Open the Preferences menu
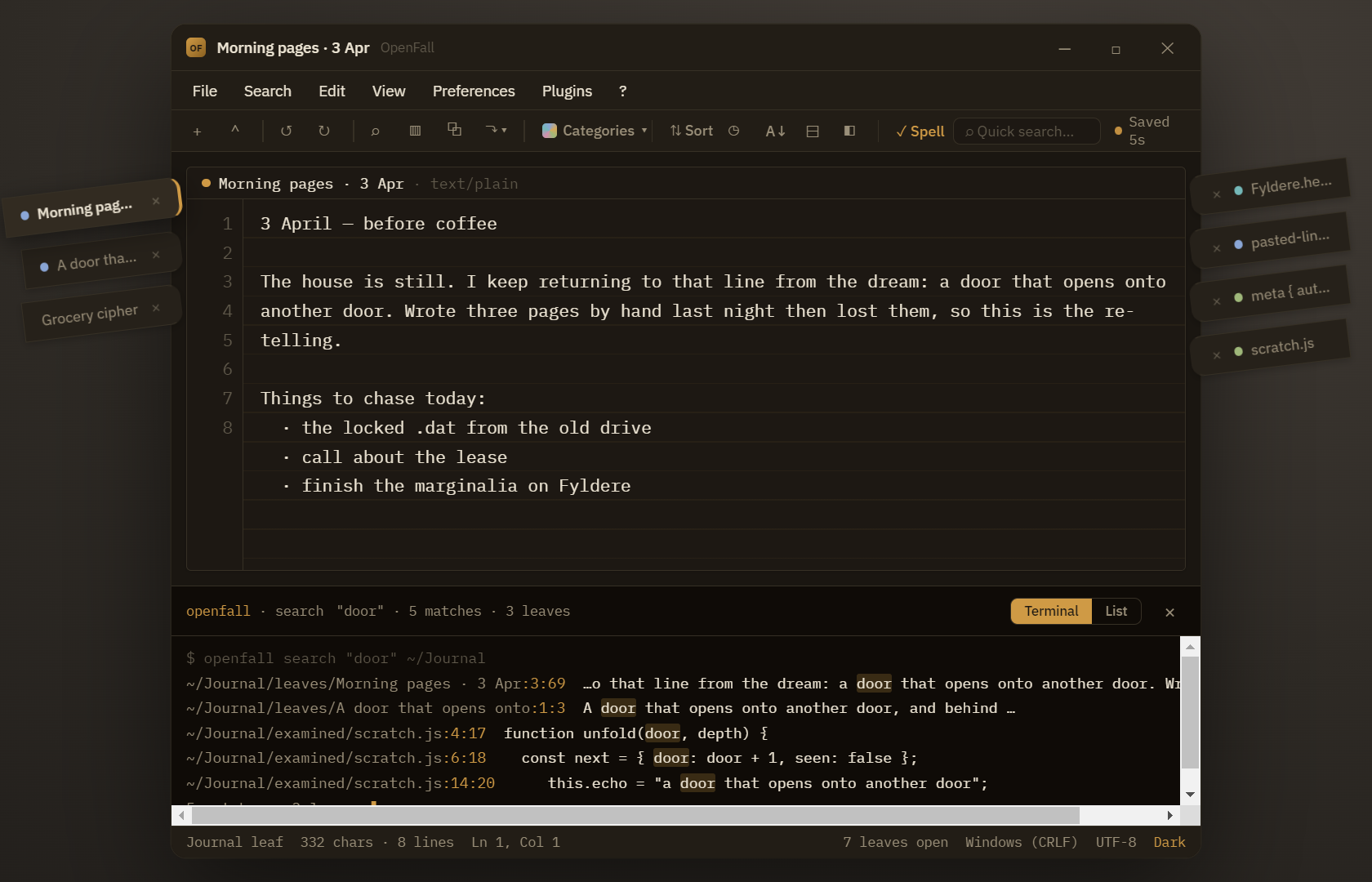This screenshot has width=1372, height=882. pos(474,91)
